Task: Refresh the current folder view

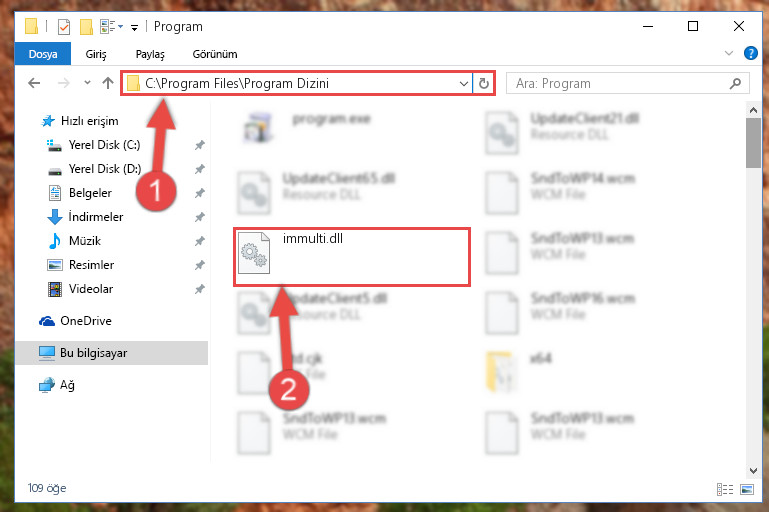Action: 484,83
